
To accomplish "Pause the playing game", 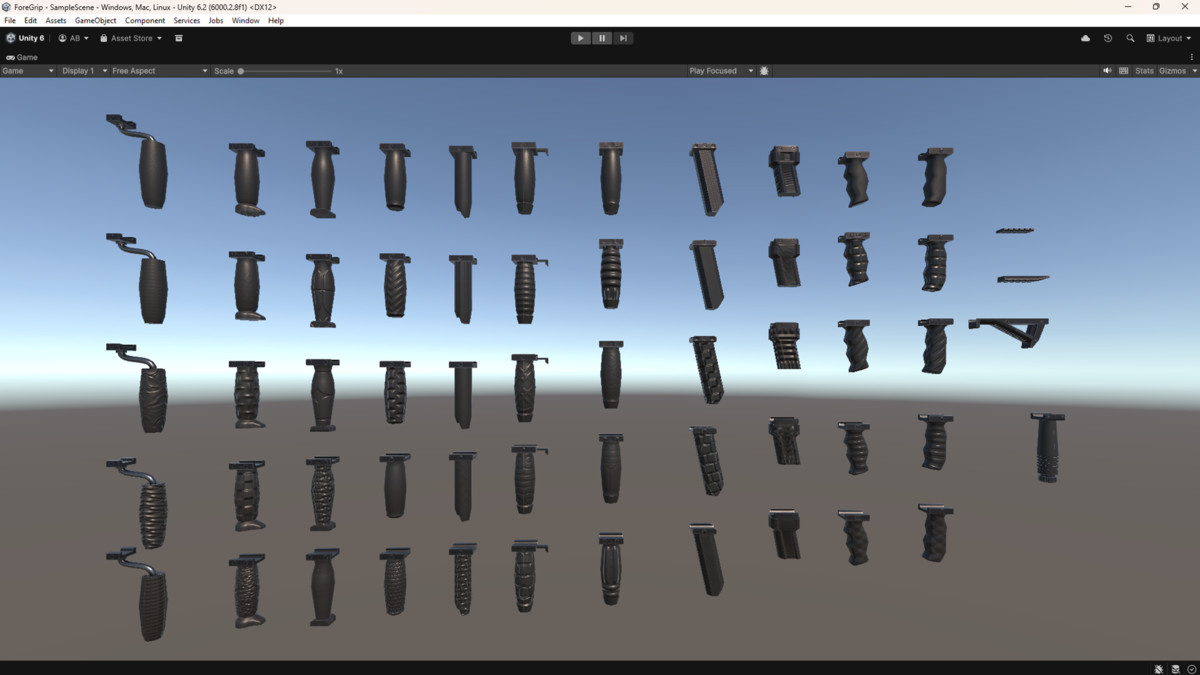I will click(x=601, y=38).
